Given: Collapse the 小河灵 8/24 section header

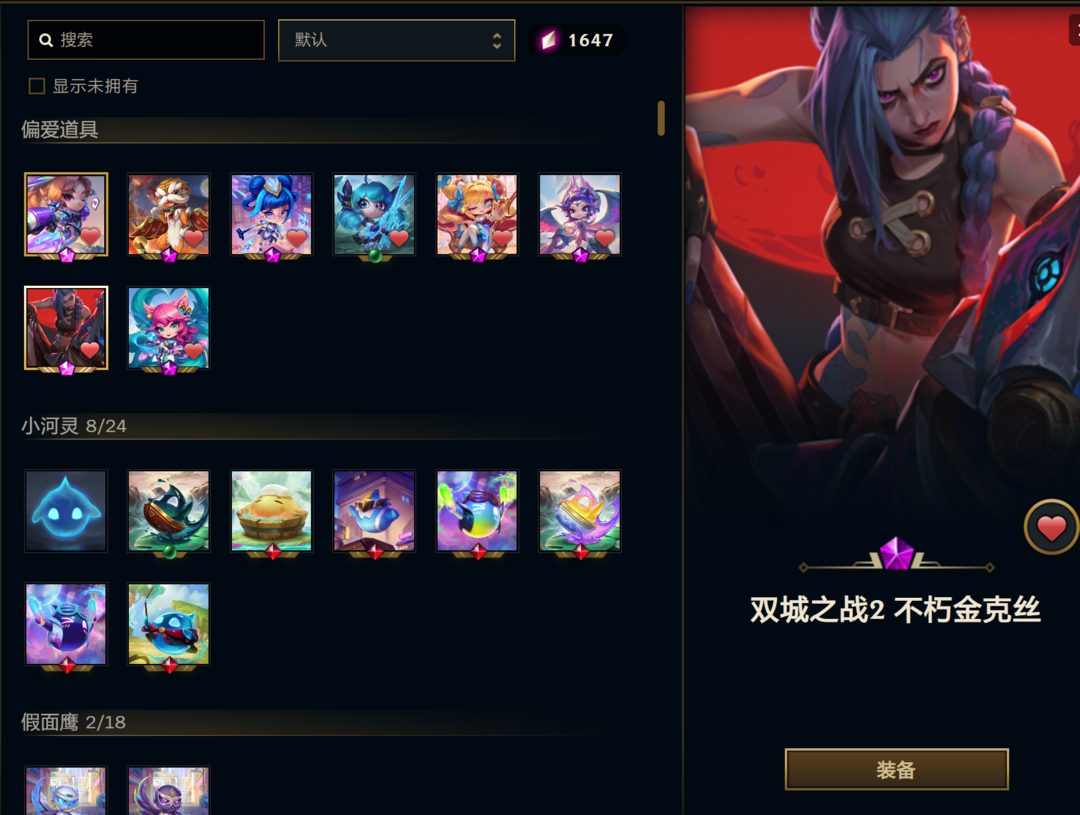Looking at the screenshot, I should point(321,426).
